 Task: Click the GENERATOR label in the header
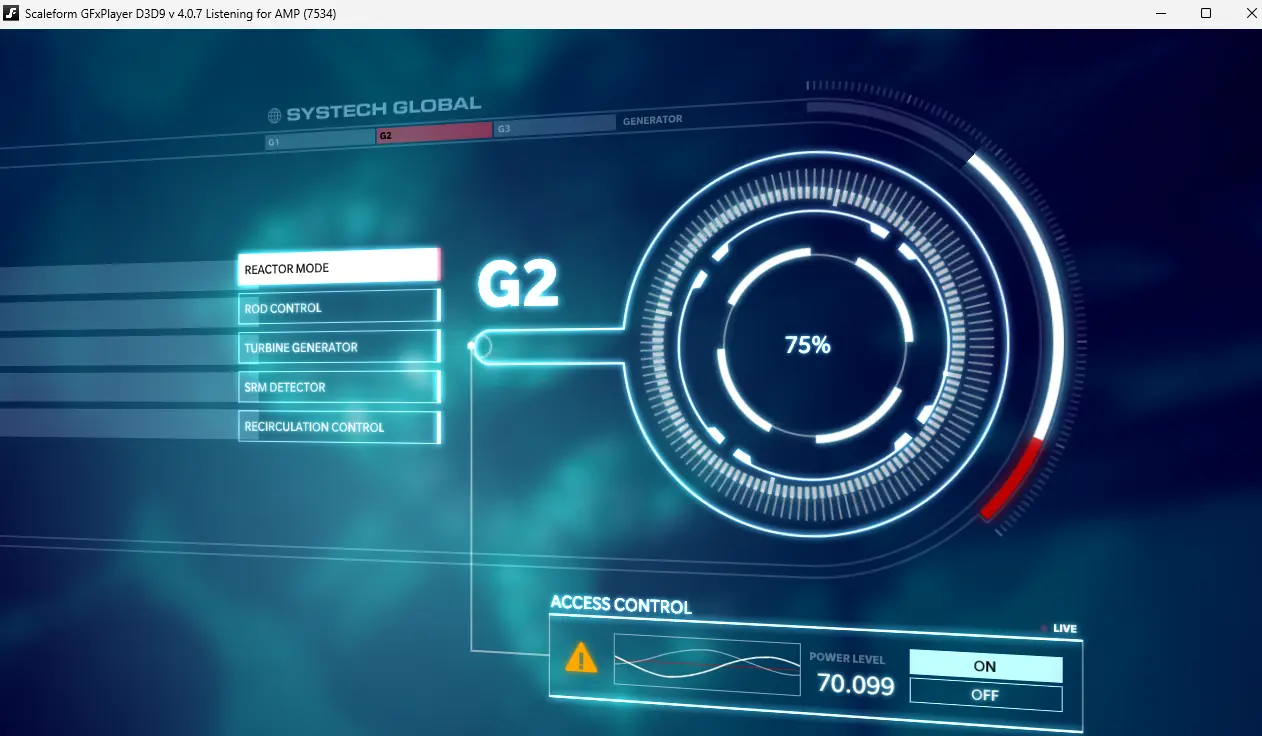pos(652,120)
